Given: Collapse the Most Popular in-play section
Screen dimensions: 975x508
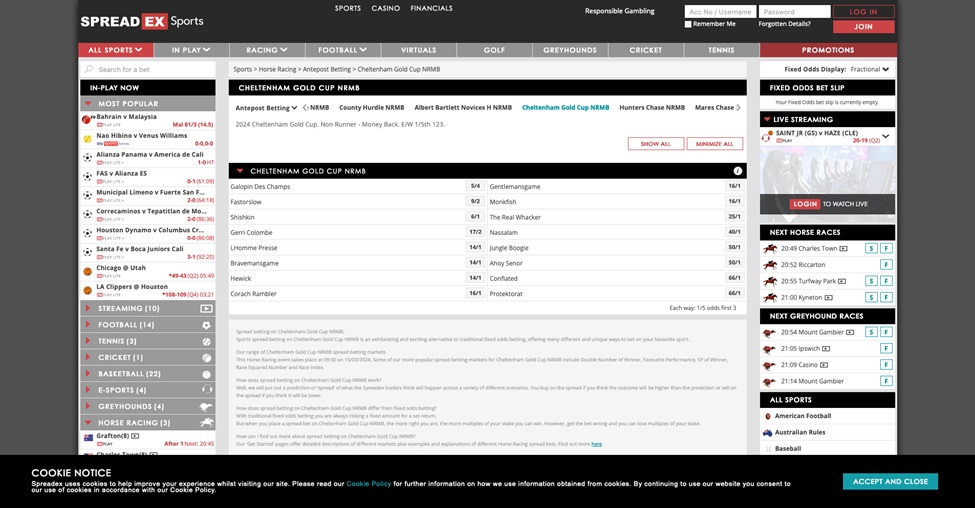Looking at the screenshot, I should click(x=89, y=103).
